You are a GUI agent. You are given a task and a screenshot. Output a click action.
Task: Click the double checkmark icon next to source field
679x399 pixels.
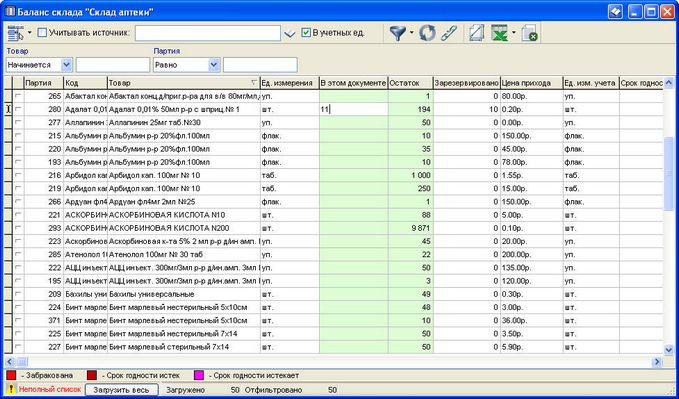coord(289,33)
